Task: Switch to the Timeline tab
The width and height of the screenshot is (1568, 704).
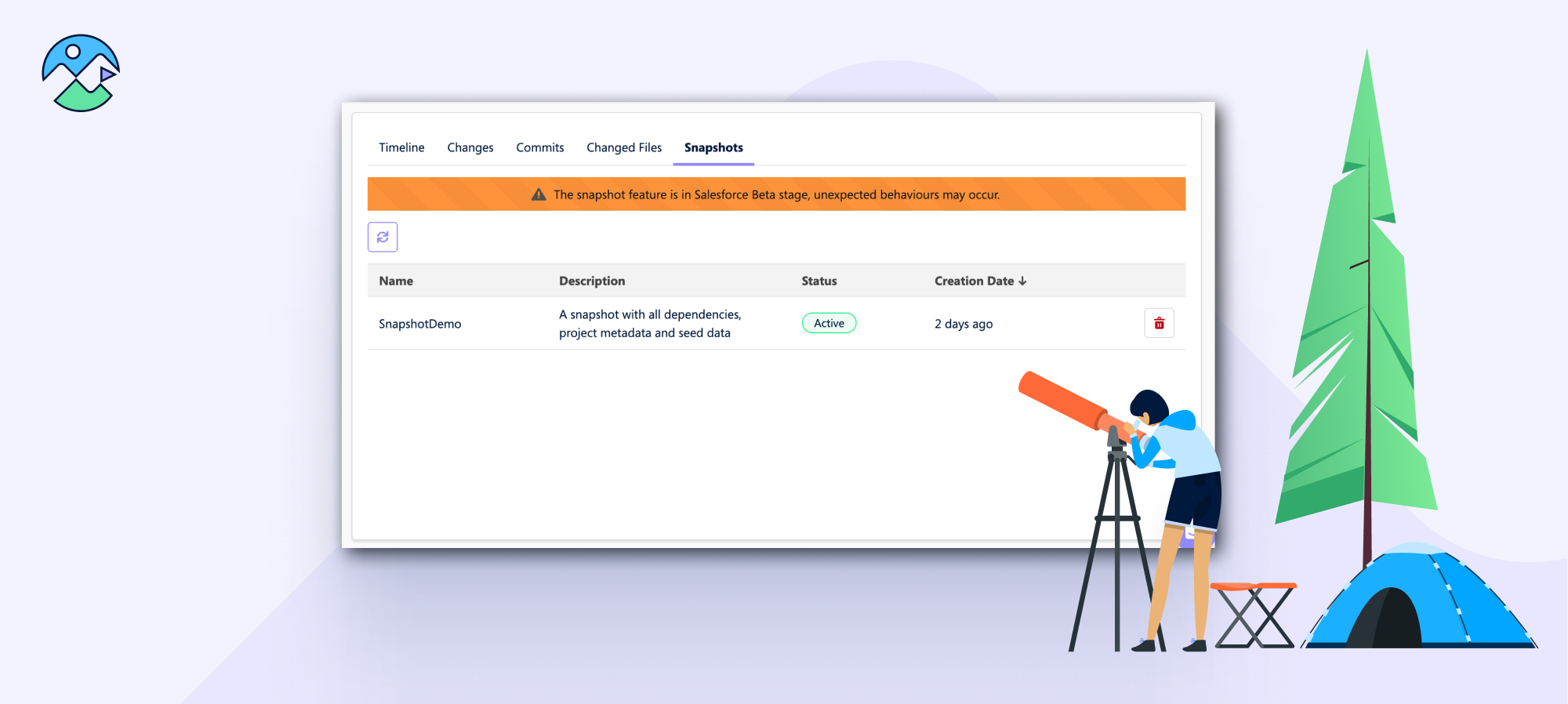Action: point(401,147)
